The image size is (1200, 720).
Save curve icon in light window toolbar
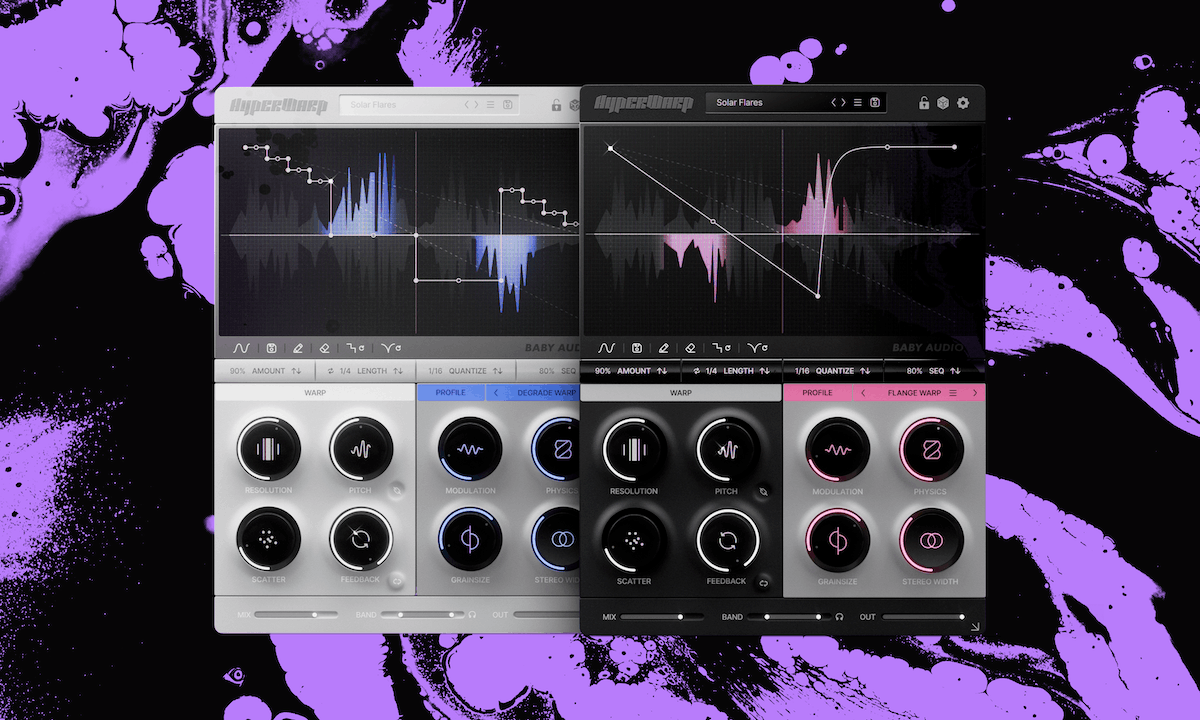(271, 348)
